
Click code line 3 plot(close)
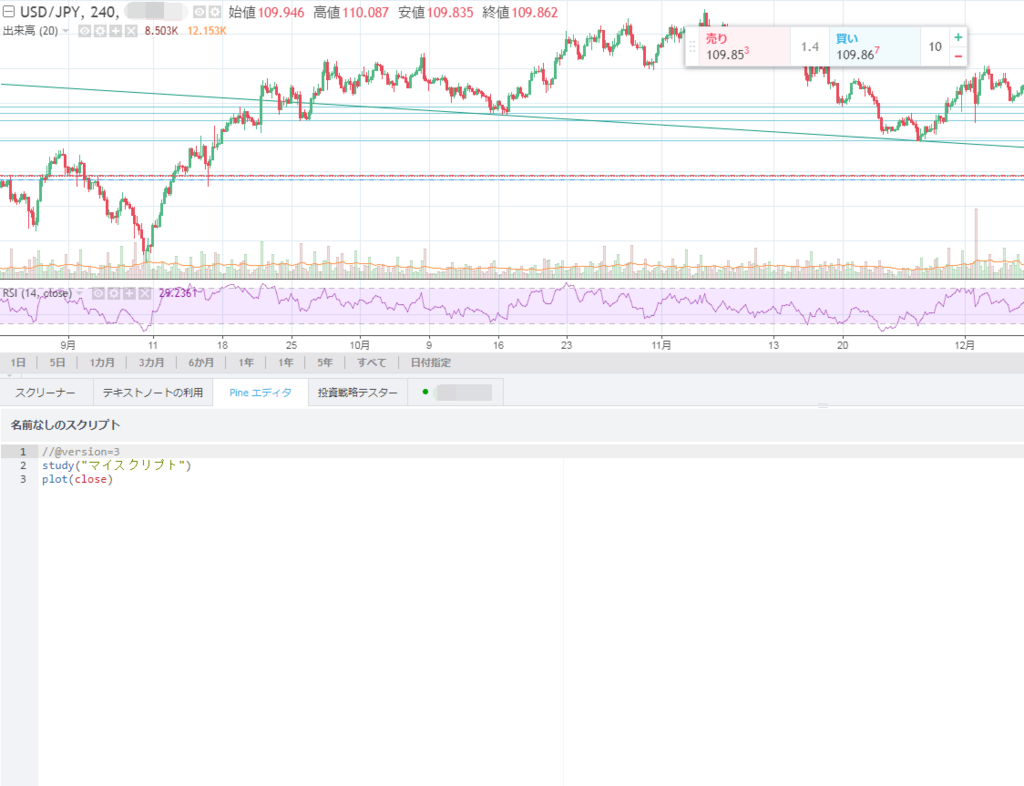[x=77, y=479]
